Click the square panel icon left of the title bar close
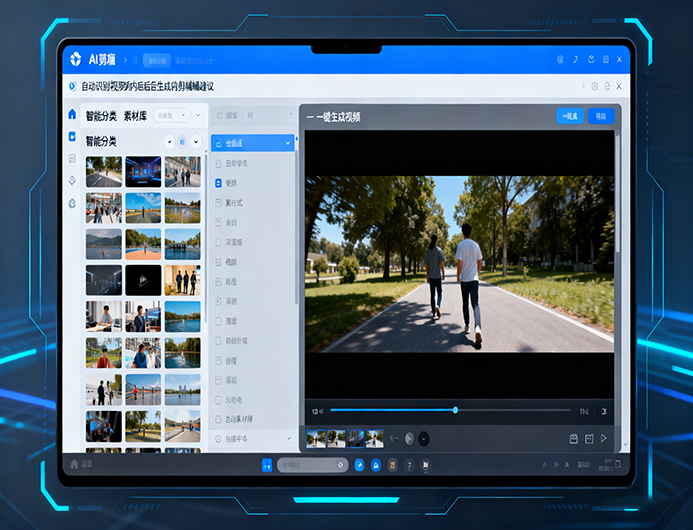The height and width of the screenshot is (530, 693). (x=606, y=59)
